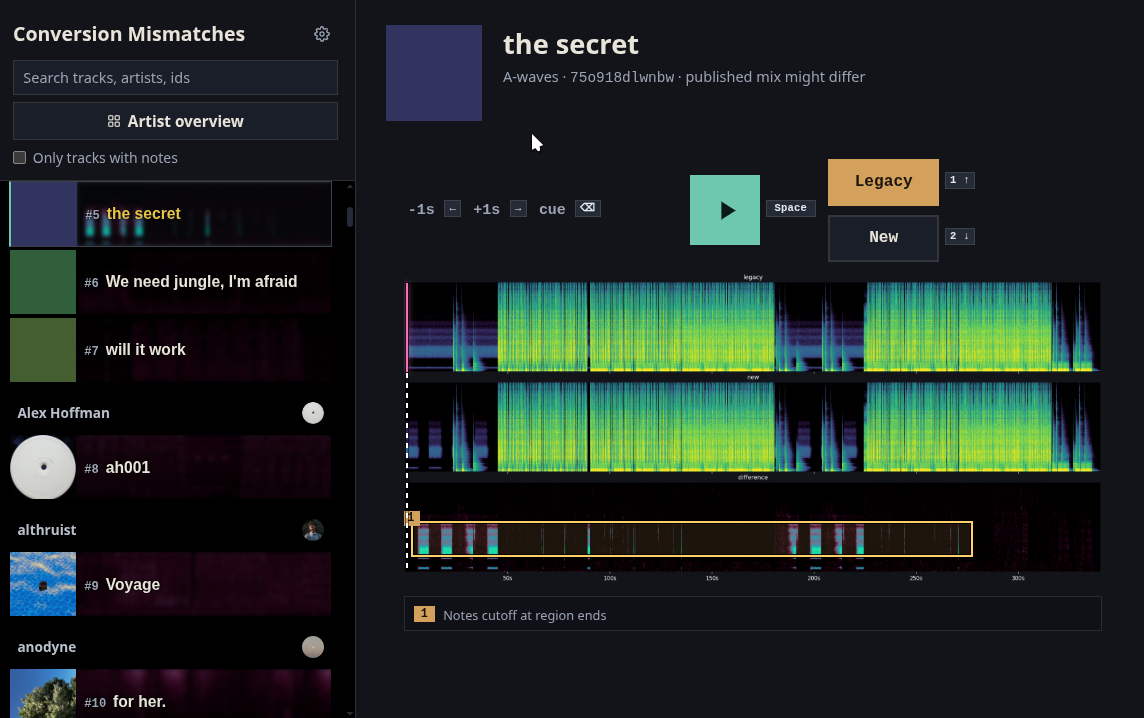Seek within the legacy spectrogram

753,327
